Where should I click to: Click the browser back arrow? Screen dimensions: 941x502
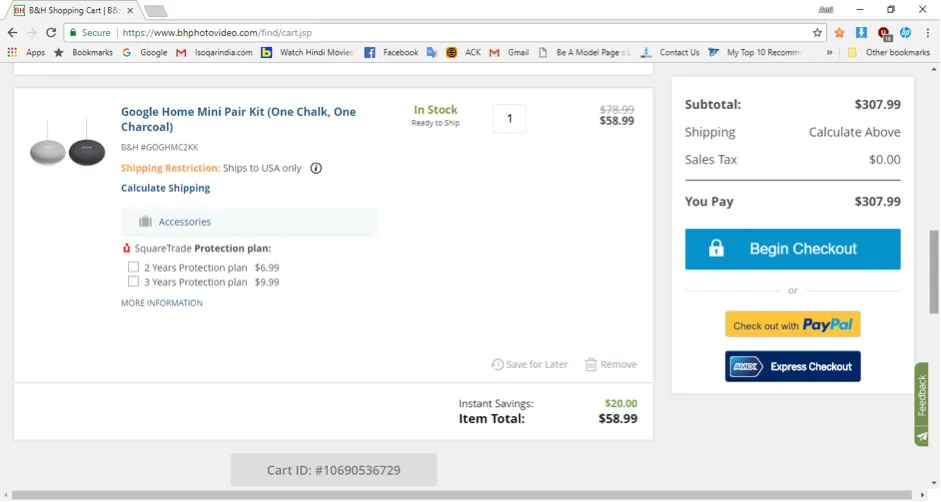coord(12,33)
